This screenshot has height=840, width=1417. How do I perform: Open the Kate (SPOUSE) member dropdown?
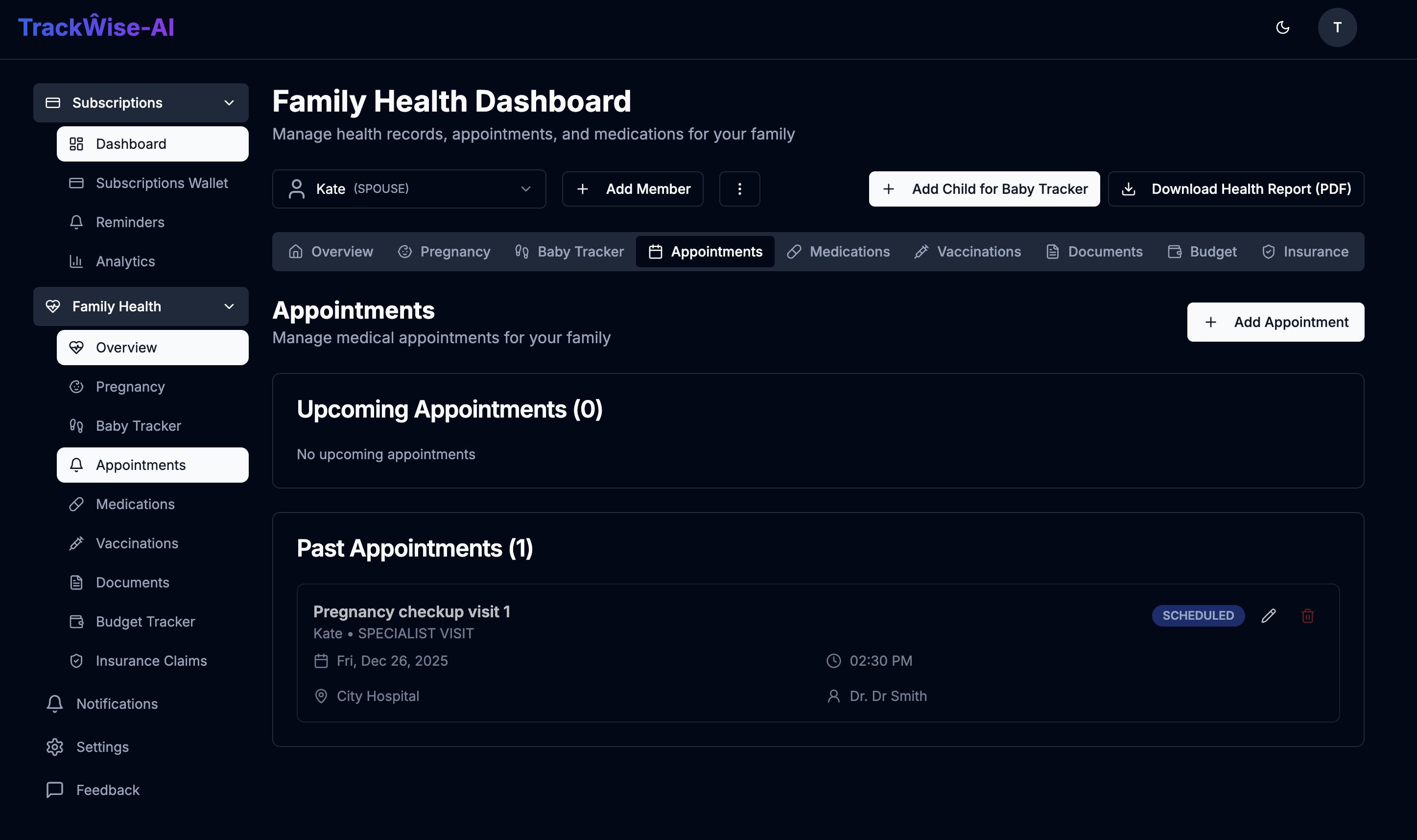pos(409,188)
